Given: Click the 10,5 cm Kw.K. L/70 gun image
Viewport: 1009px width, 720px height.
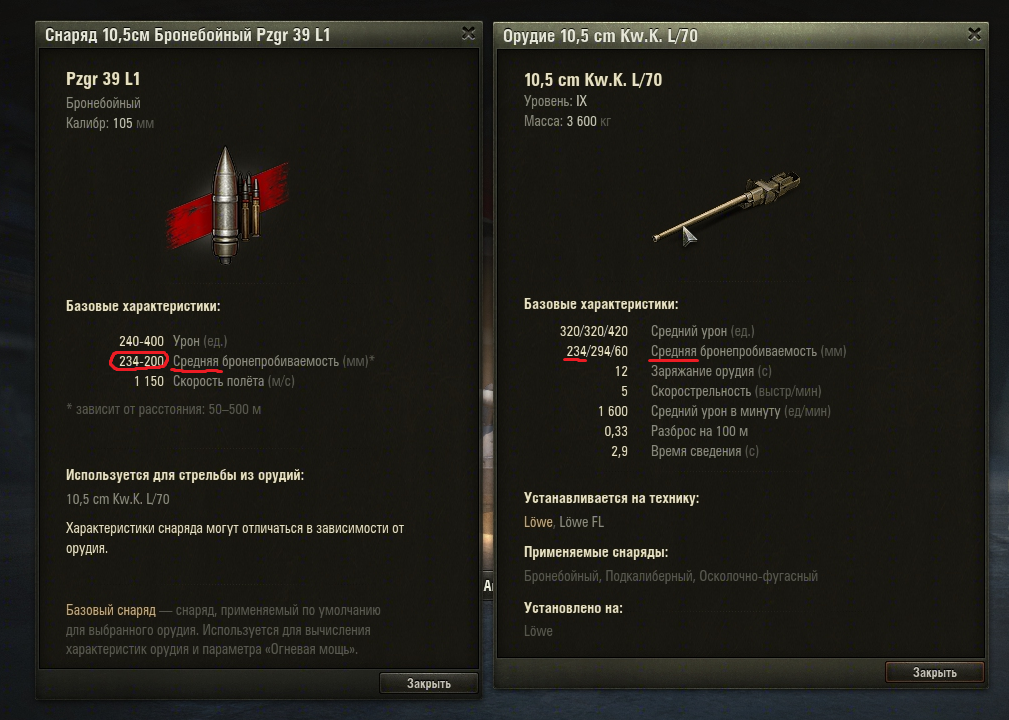Looking at the screenshot, I should click(727, 206).
